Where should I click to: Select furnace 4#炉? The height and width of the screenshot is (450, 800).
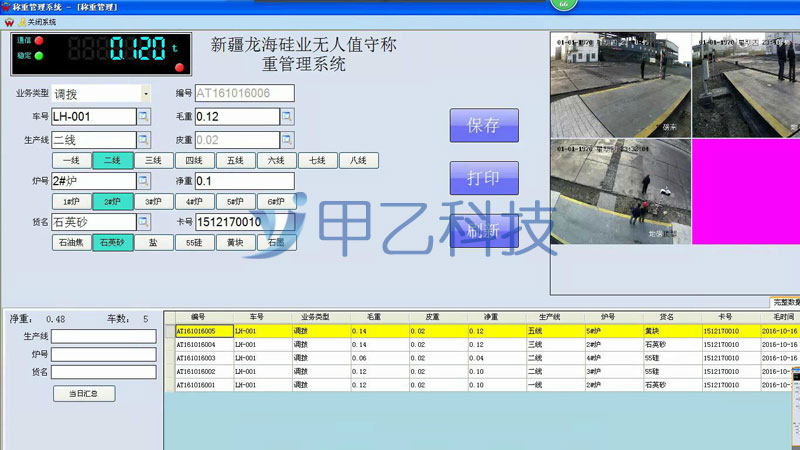pyautogui.click(x=193, y=201)
